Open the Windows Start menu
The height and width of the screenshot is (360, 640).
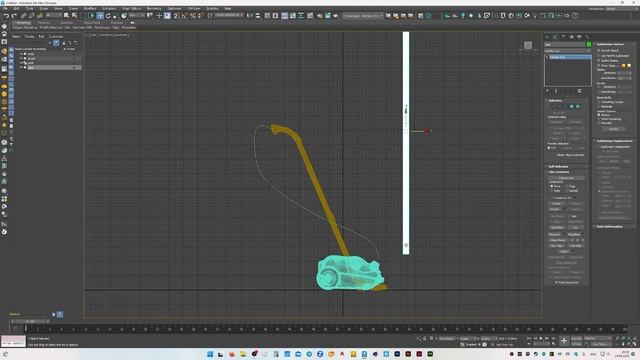[x=210, y=354]
